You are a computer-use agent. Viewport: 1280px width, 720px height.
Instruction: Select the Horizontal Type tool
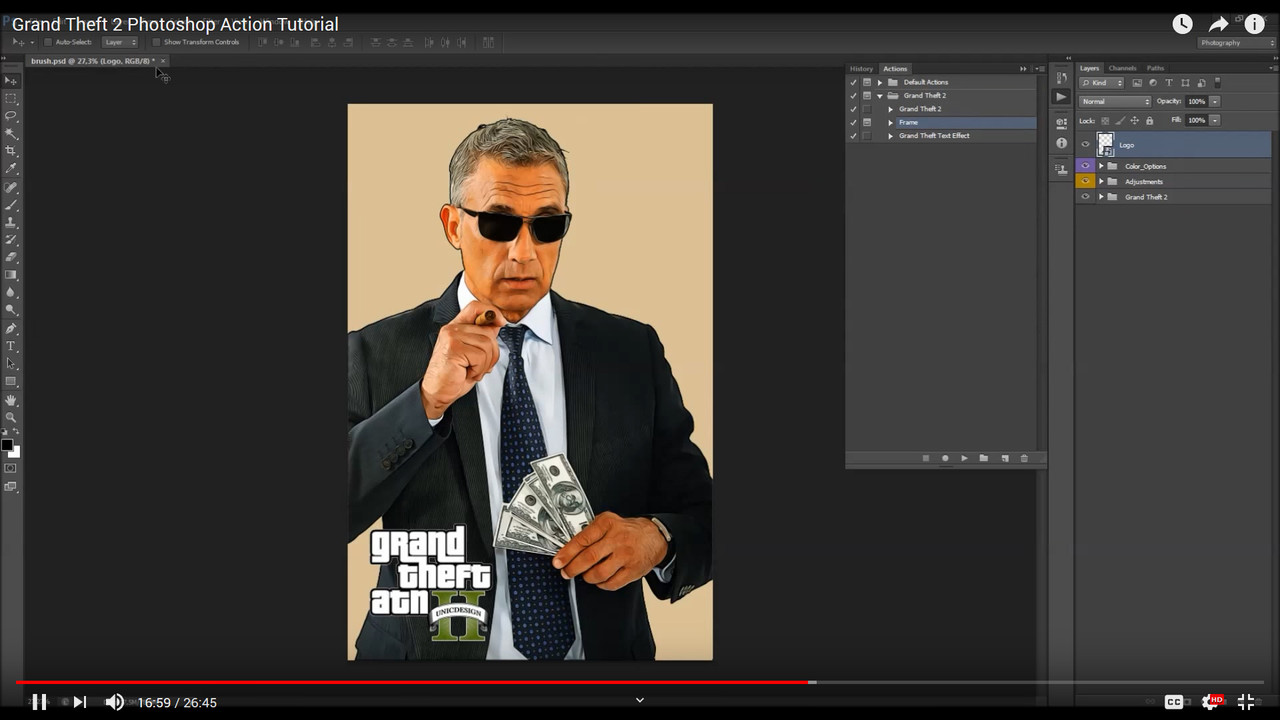click(11, 346)
